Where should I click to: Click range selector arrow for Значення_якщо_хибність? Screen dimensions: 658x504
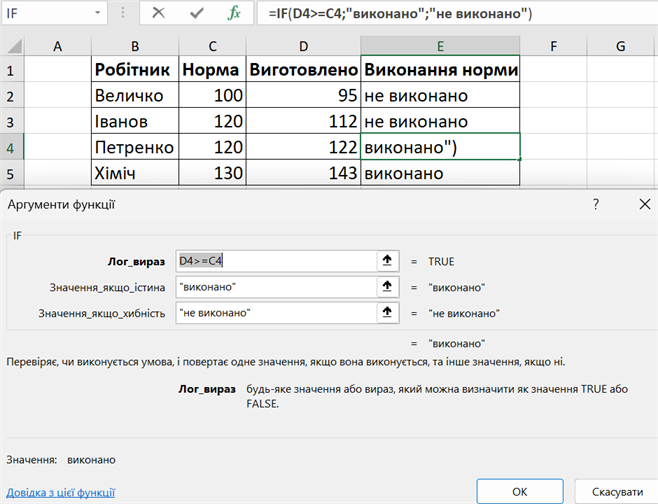coord(386,313)
